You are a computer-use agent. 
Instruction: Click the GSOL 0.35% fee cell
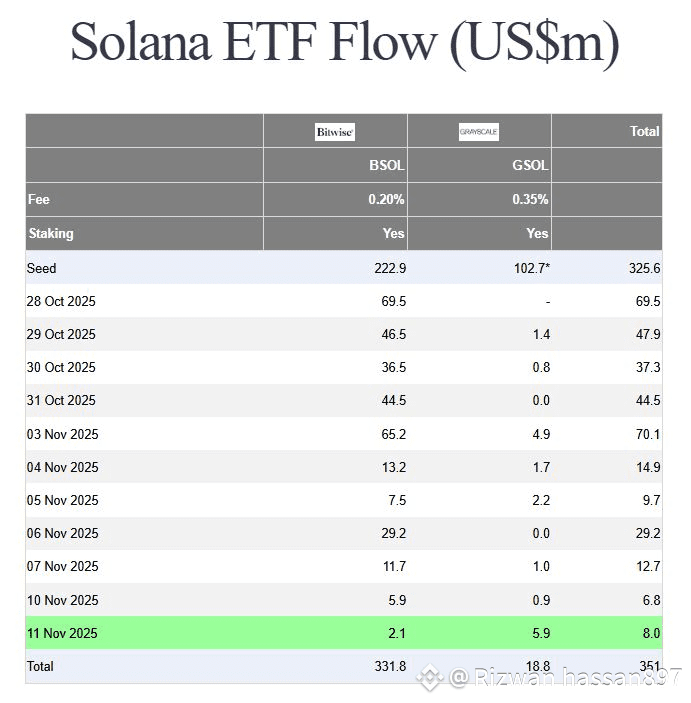[x=530, y=199]
